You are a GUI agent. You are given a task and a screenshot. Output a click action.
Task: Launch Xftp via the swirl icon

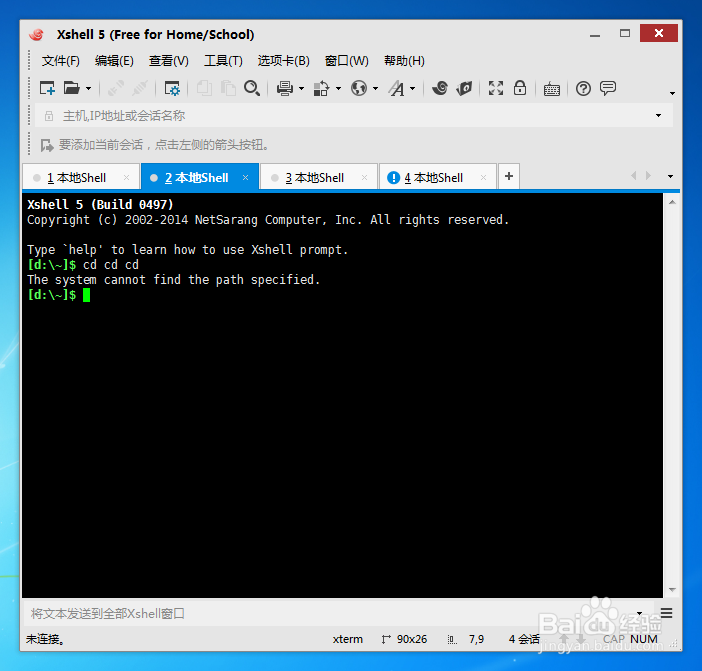click(440, 88)
